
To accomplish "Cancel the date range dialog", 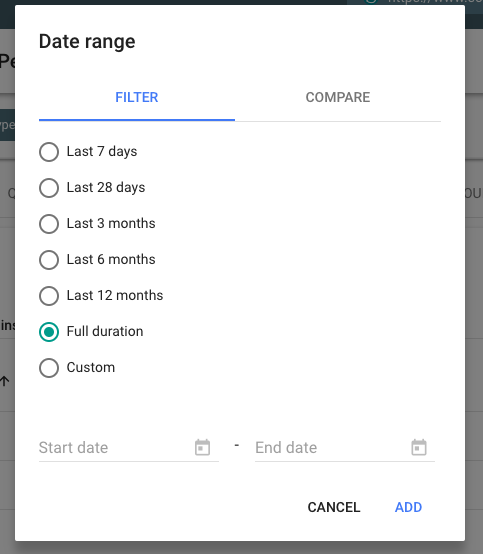I will click(334, 507).
